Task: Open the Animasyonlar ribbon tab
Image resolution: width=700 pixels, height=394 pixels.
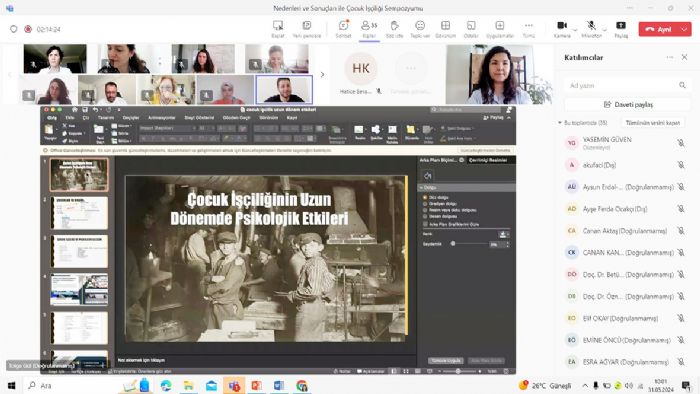Action: 162,118
